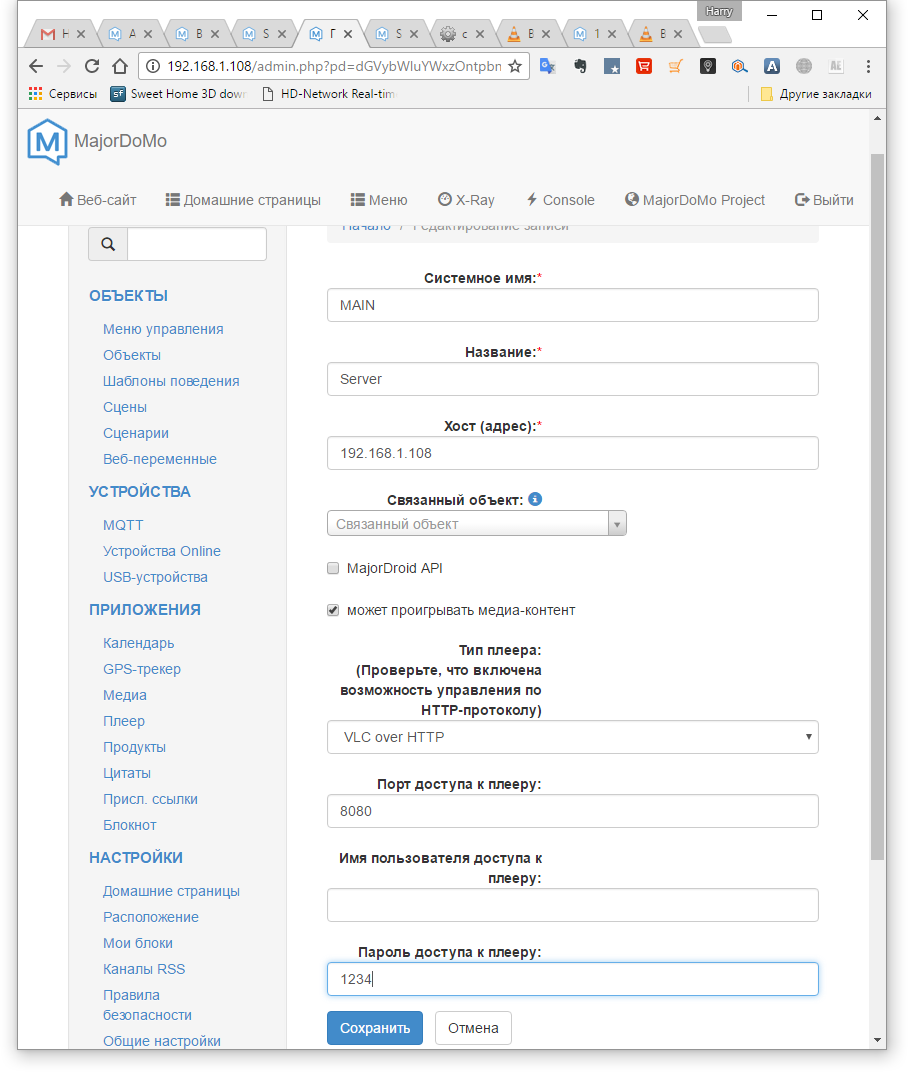908x1072 pixels.
Task: Open the MQTT link in sidebar
Action: tap(123, 525)
